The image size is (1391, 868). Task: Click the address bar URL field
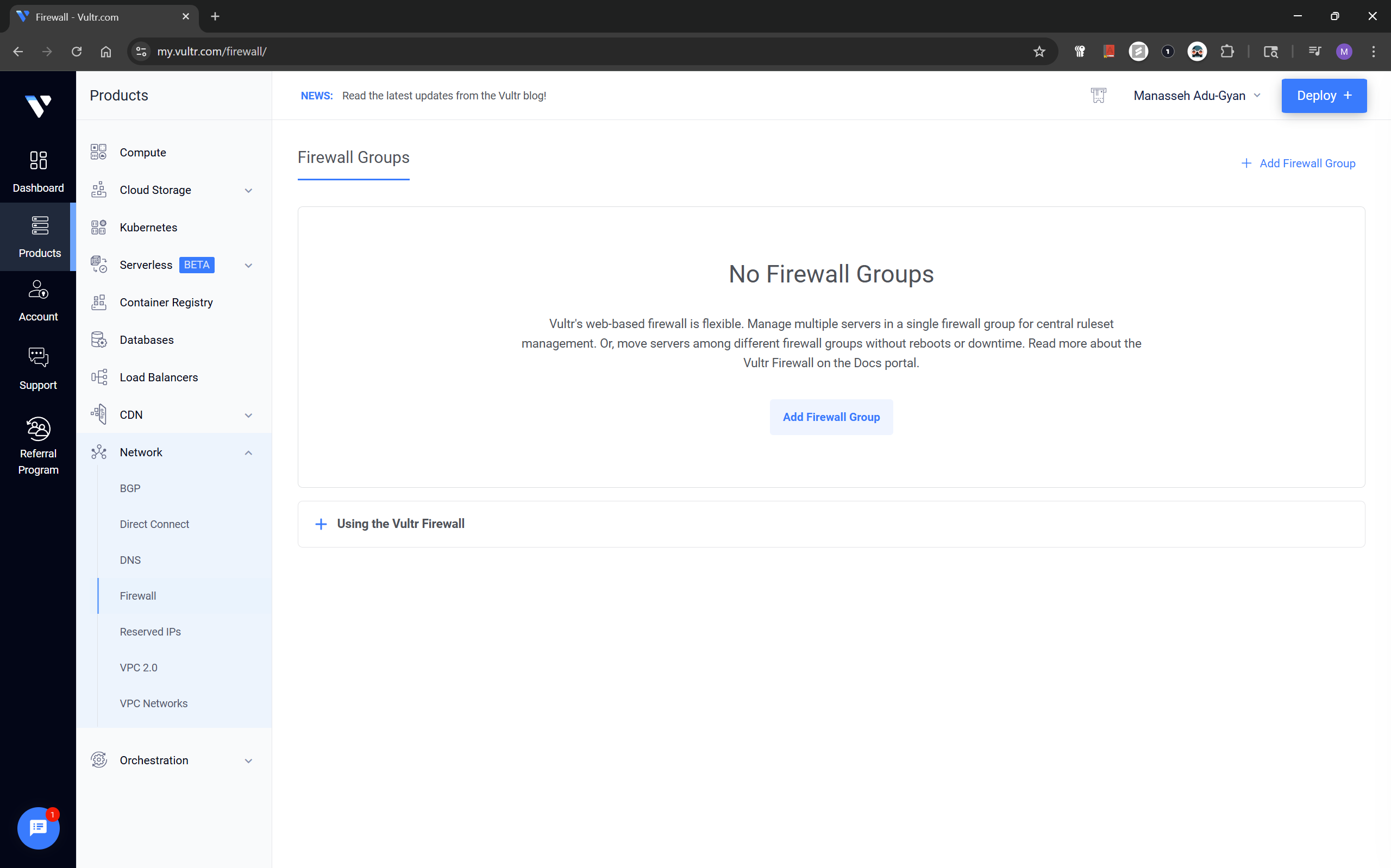[591, 52]
